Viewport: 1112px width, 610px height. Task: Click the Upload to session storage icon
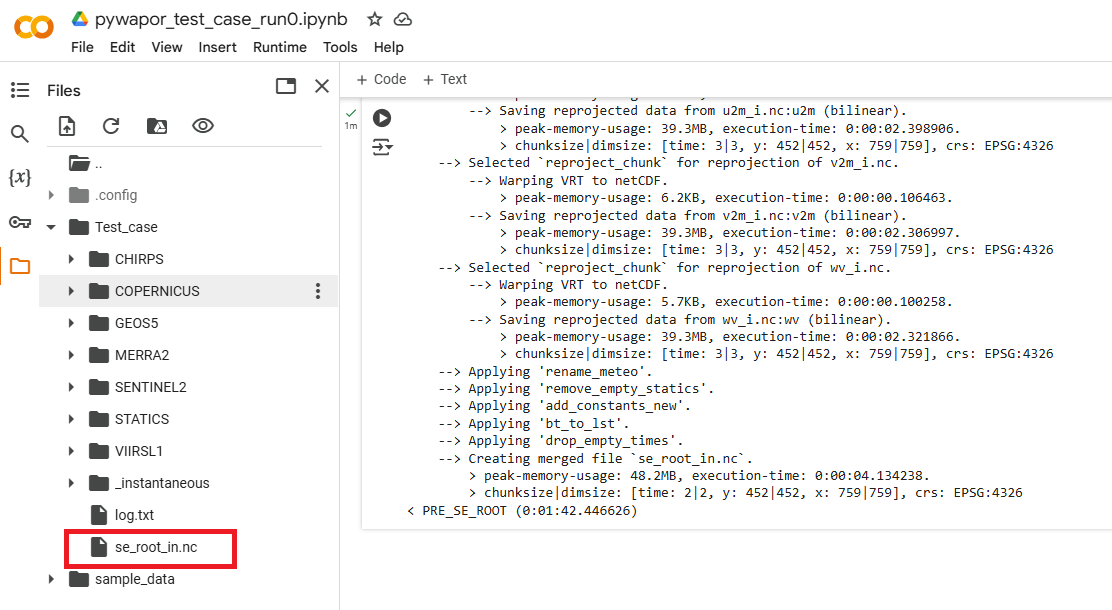pyautogui.click(x=67, y=126)
